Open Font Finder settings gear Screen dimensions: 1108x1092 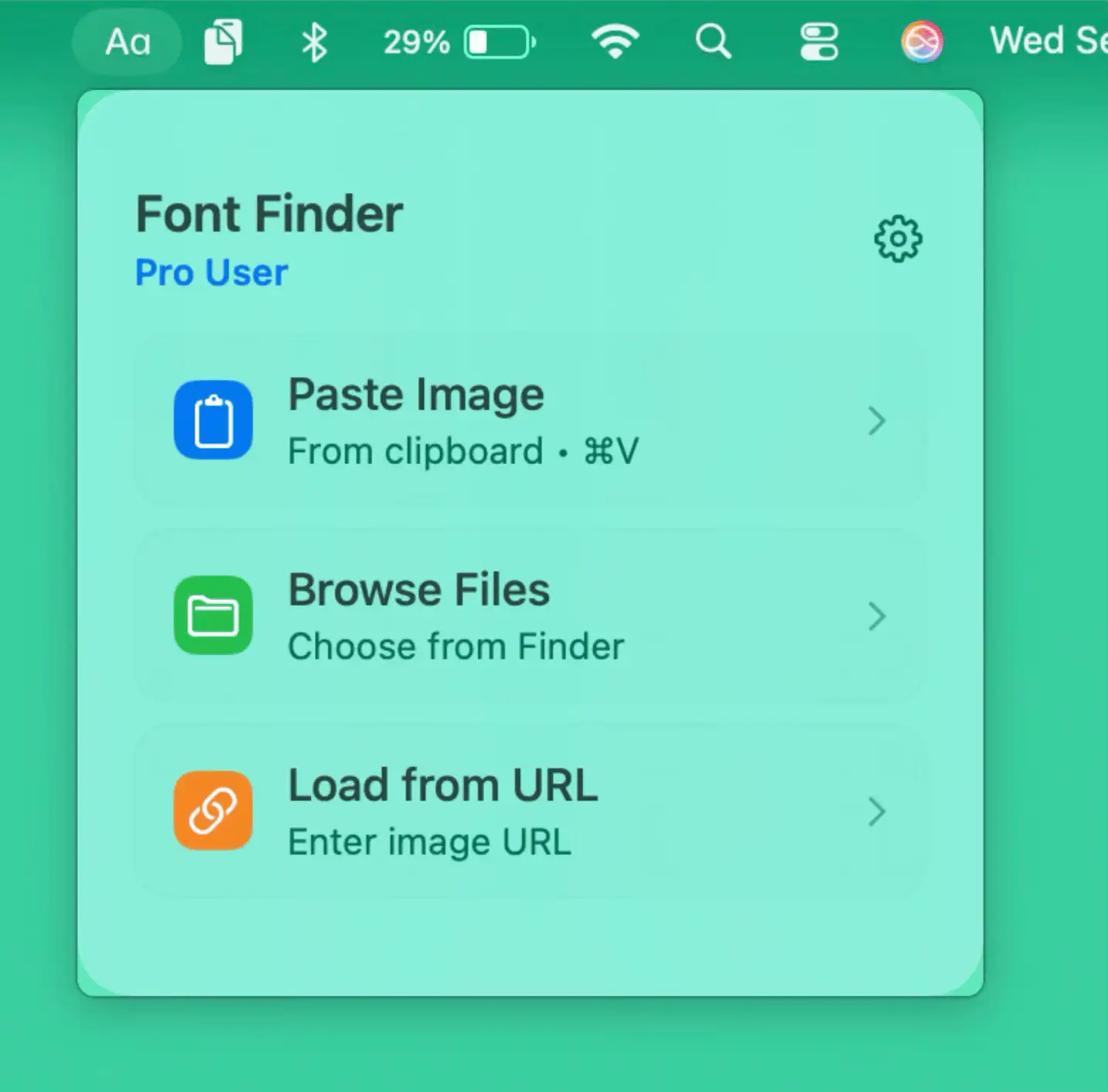[897, 239]
